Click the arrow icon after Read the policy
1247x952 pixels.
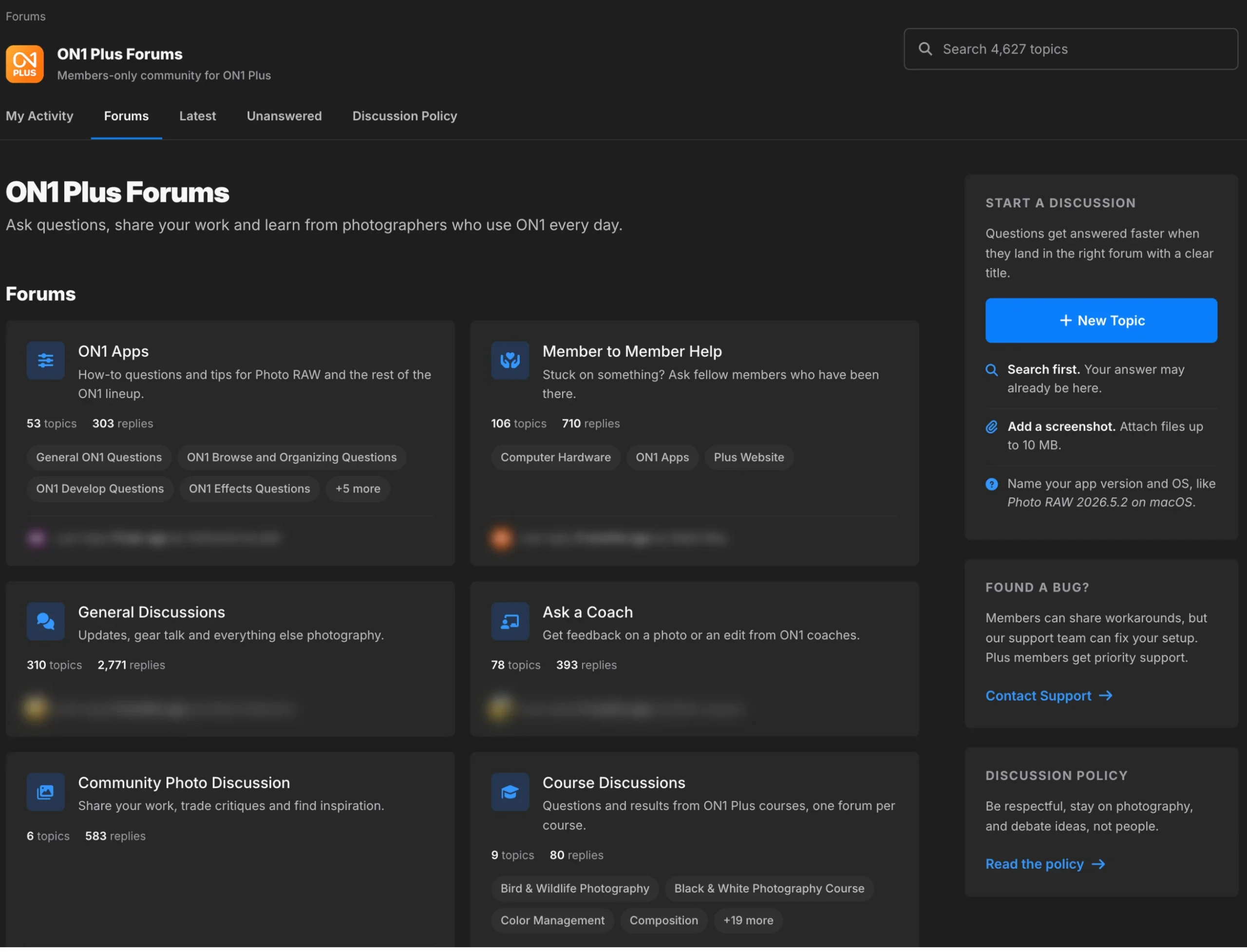click(1098, 865)
